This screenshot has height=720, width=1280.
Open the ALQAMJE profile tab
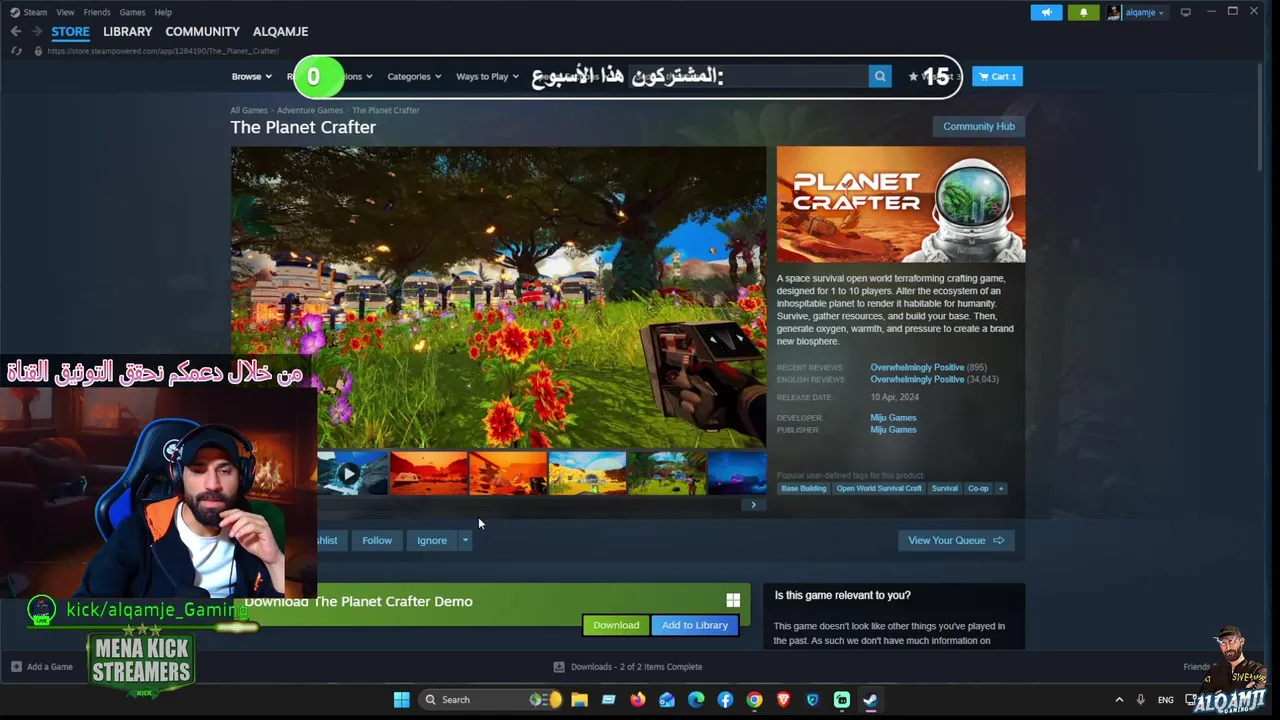click(280, 32)
